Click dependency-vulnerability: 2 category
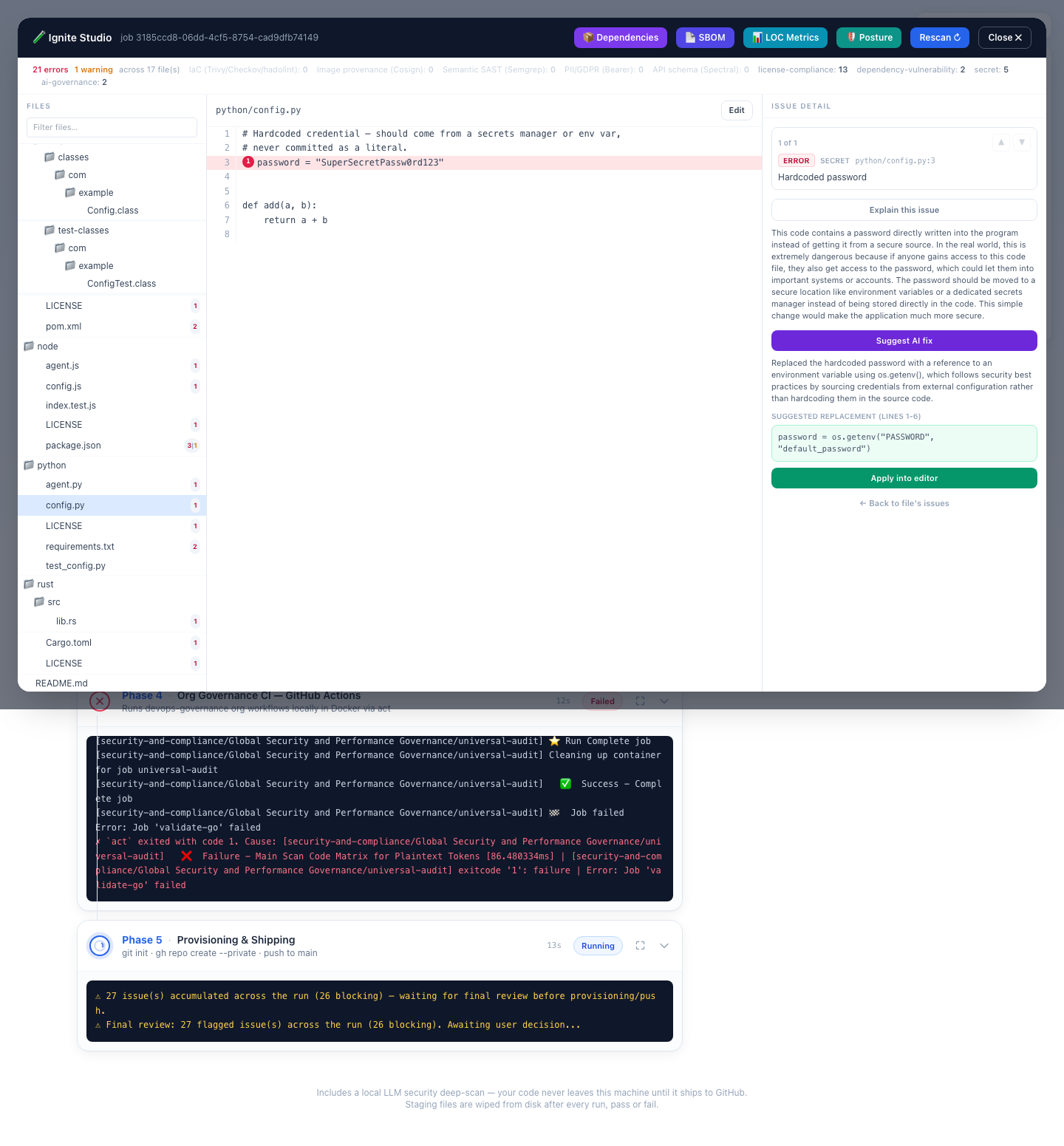The width and height of the screenshot is (1064, 1146). pyautogui.click(x=911, y=69)
